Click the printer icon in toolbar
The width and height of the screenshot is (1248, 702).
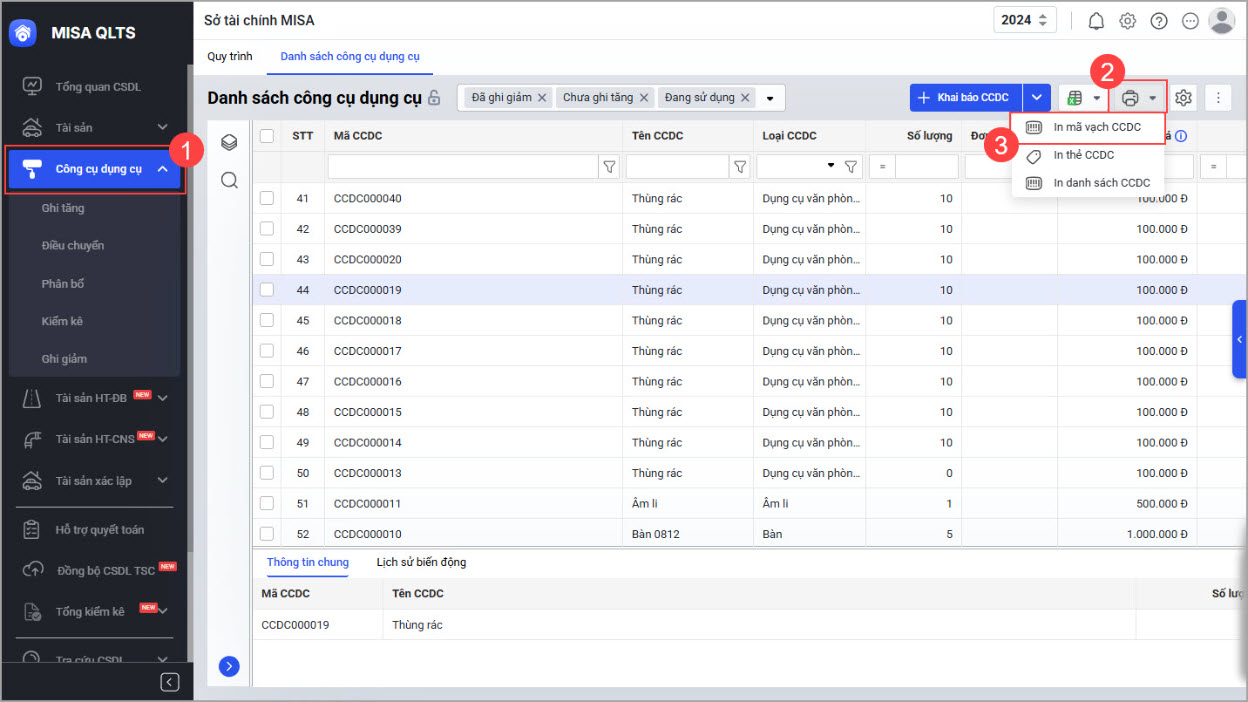pos(1130,98)
